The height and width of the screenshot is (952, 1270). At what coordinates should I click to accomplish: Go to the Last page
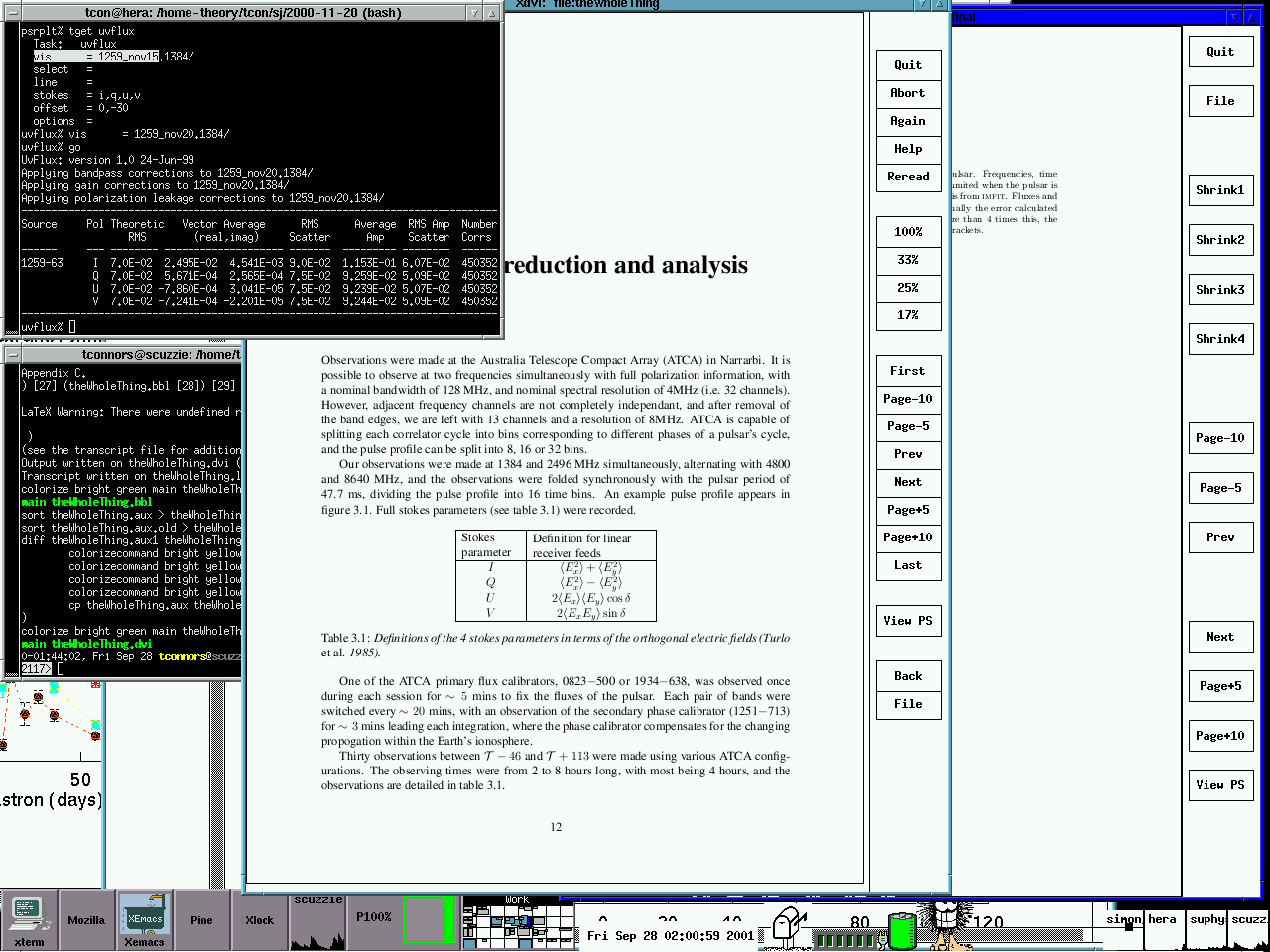908,565
